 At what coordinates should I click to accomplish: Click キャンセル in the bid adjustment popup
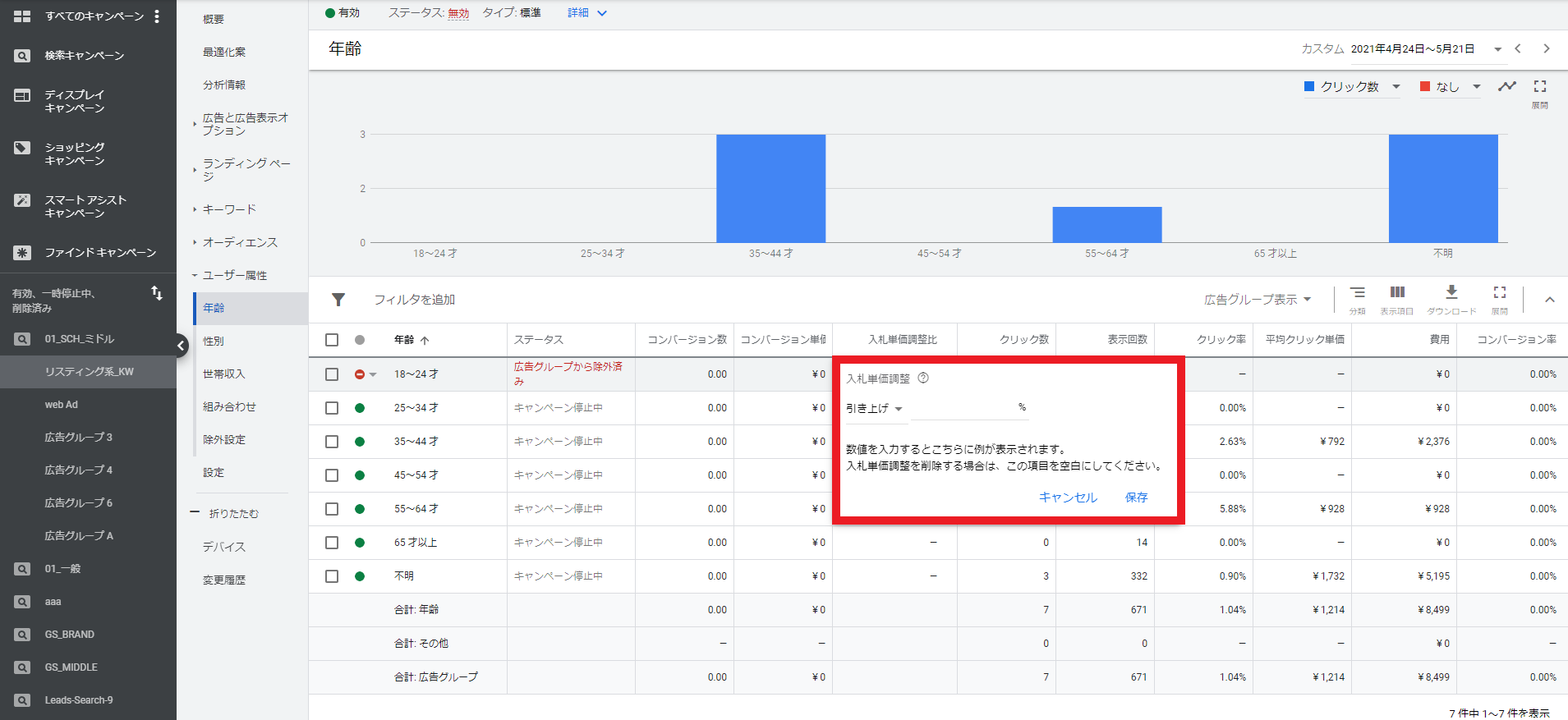[x=1068, y=498]
